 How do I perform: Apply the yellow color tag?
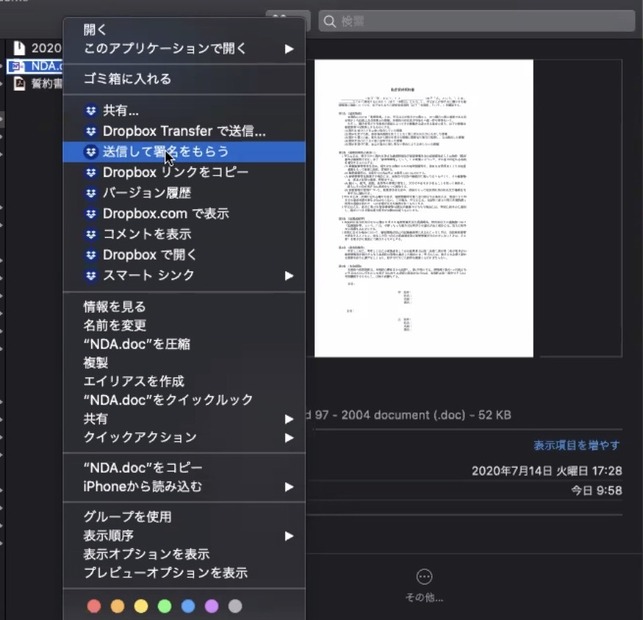[141, 606]
